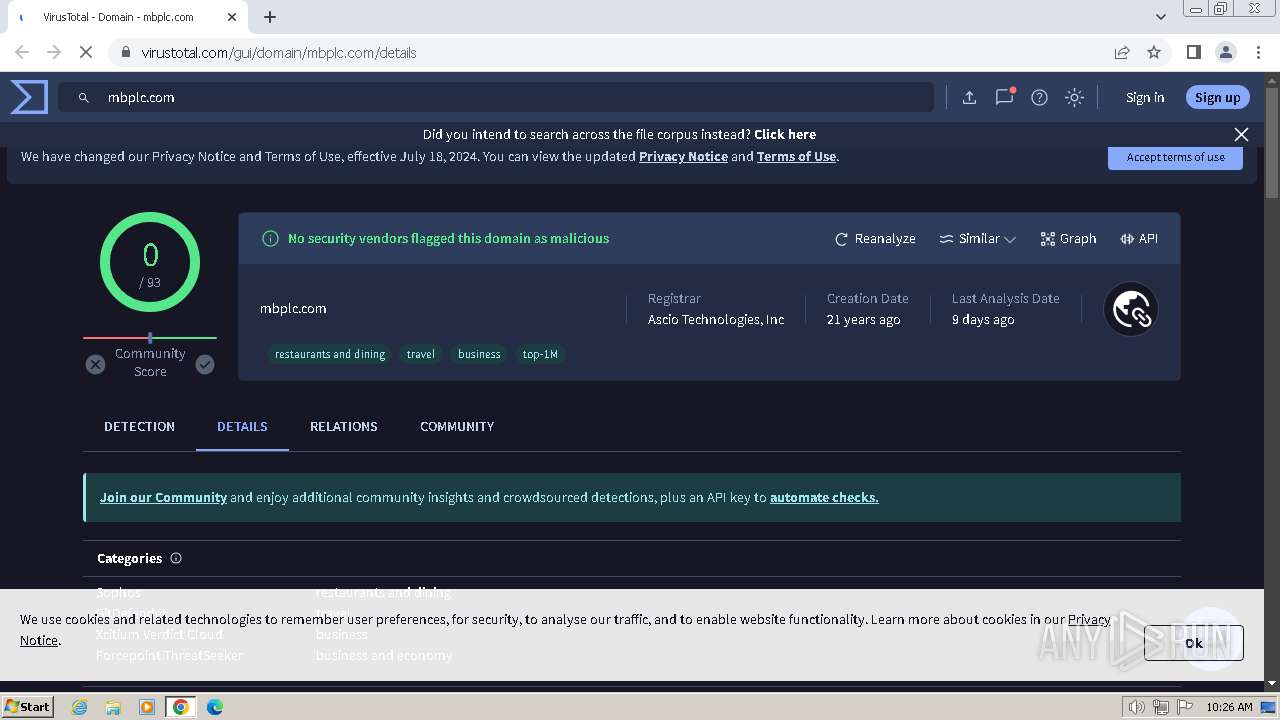The image size is (1280, 720).
Task: Open Microsoft Edge from the taskbar
Action: tap(214, 707)
